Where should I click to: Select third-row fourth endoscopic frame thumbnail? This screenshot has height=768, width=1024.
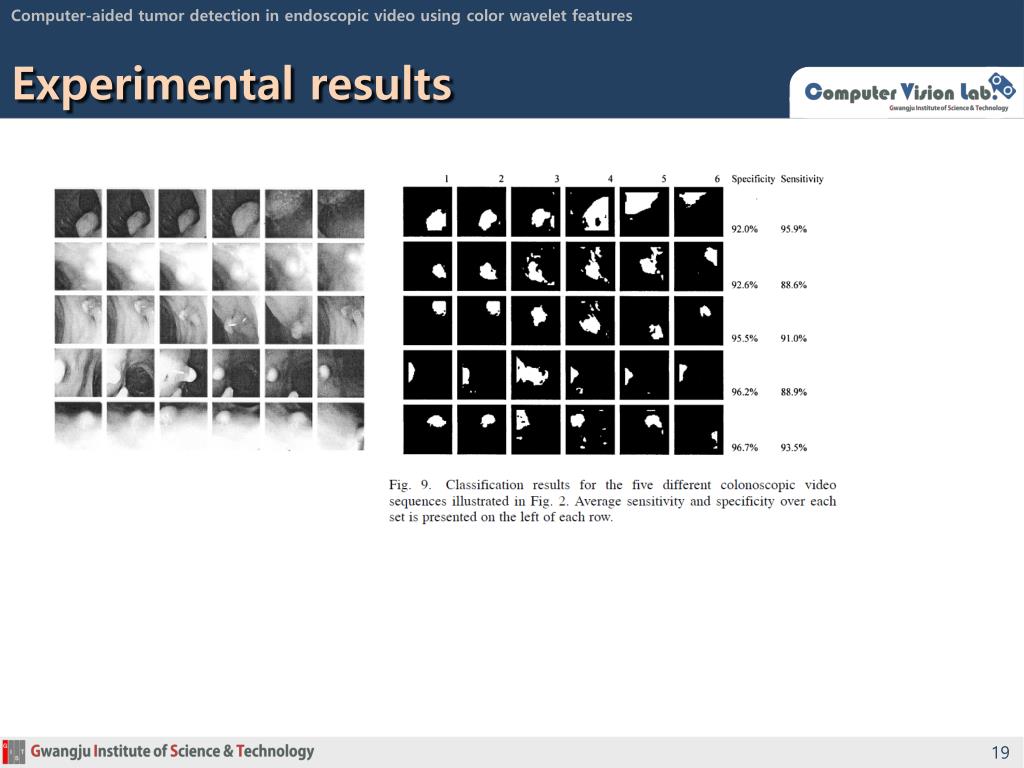(x=236, y=320)
